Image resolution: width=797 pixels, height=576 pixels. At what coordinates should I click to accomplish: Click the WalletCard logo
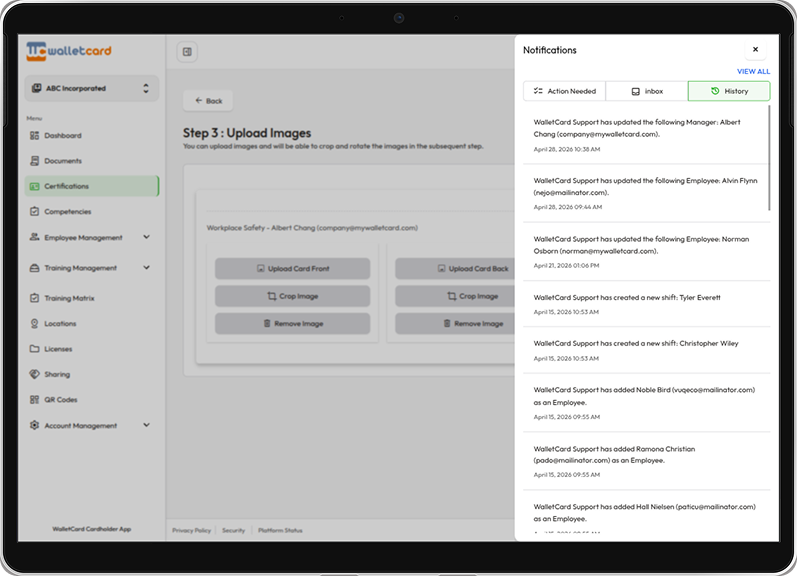(69, 51)
